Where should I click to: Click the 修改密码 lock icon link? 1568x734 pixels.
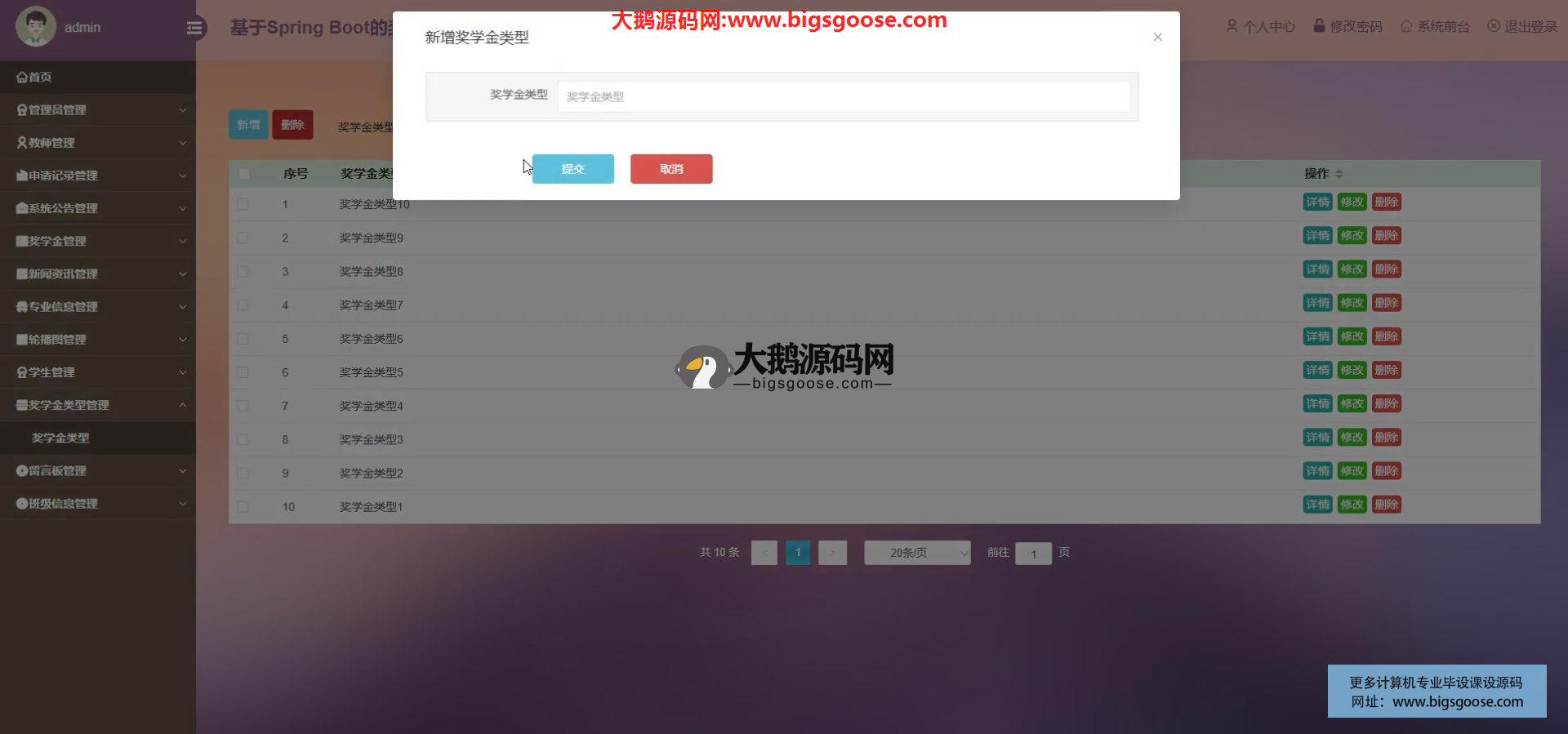[1318, 26]
